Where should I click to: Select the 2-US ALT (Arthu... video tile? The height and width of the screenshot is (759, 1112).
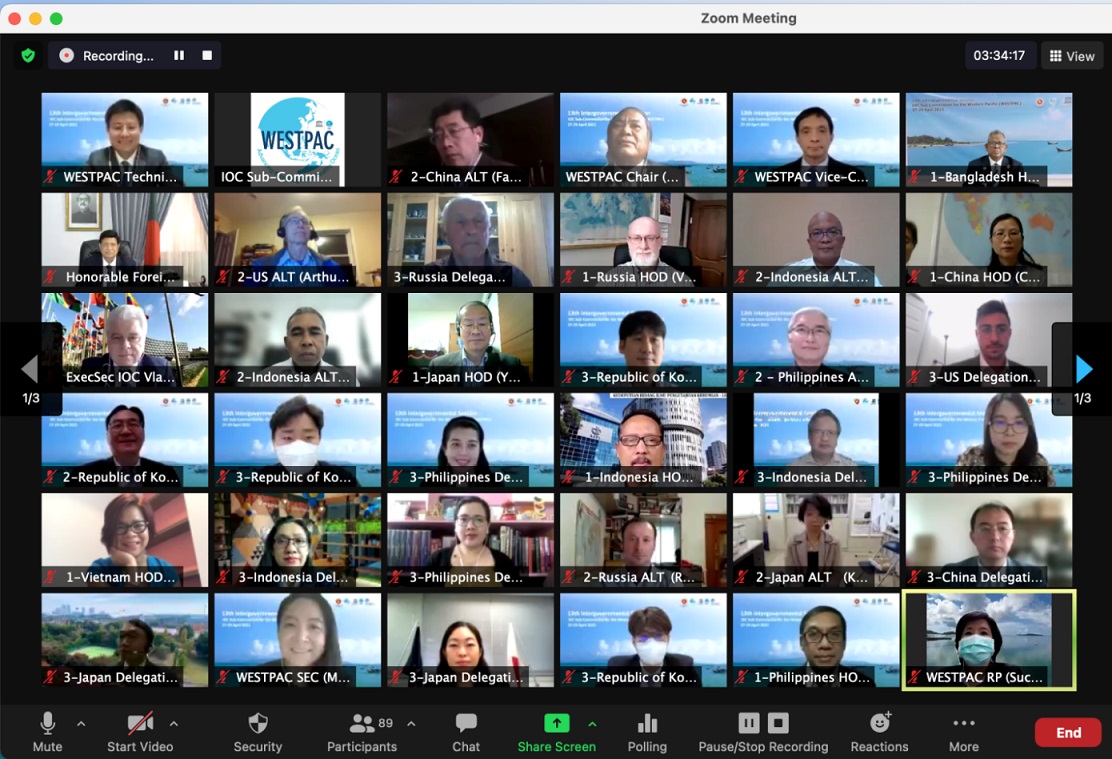298,240
